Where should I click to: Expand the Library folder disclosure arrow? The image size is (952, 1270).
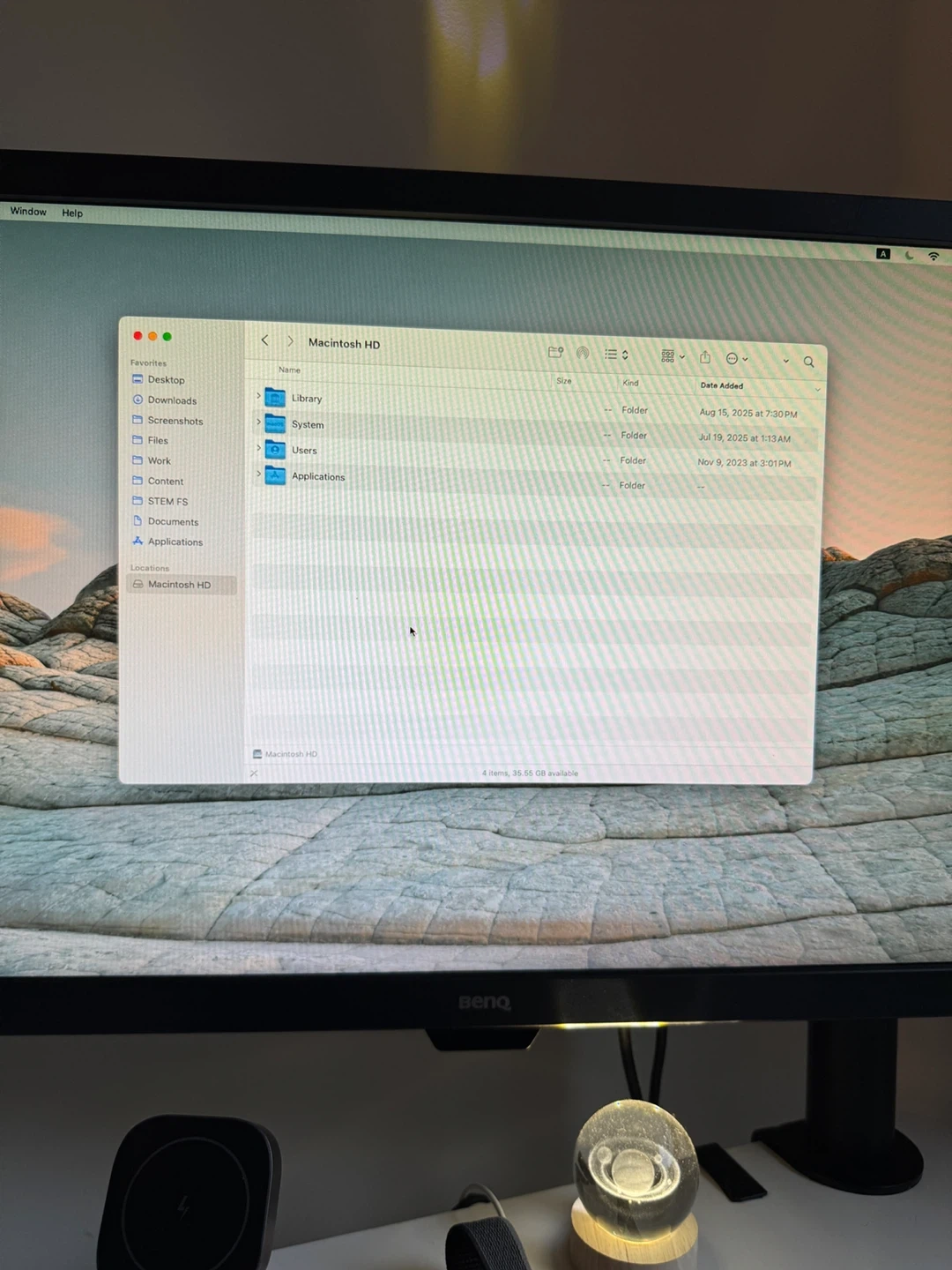click(258, 396)
